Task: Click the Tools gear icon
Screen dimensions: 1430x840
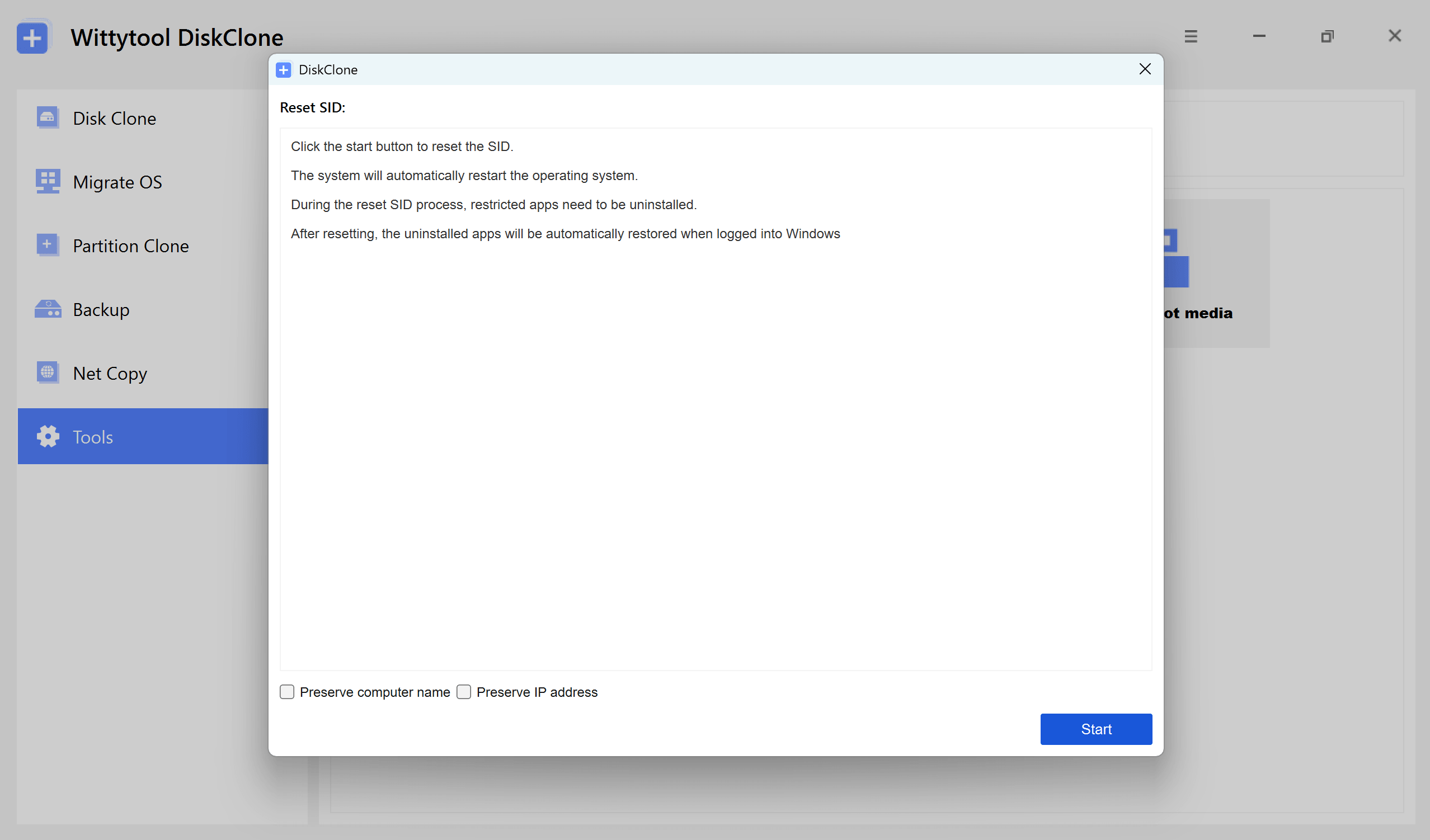Action: pyautogui.click(x=48, y=437)
